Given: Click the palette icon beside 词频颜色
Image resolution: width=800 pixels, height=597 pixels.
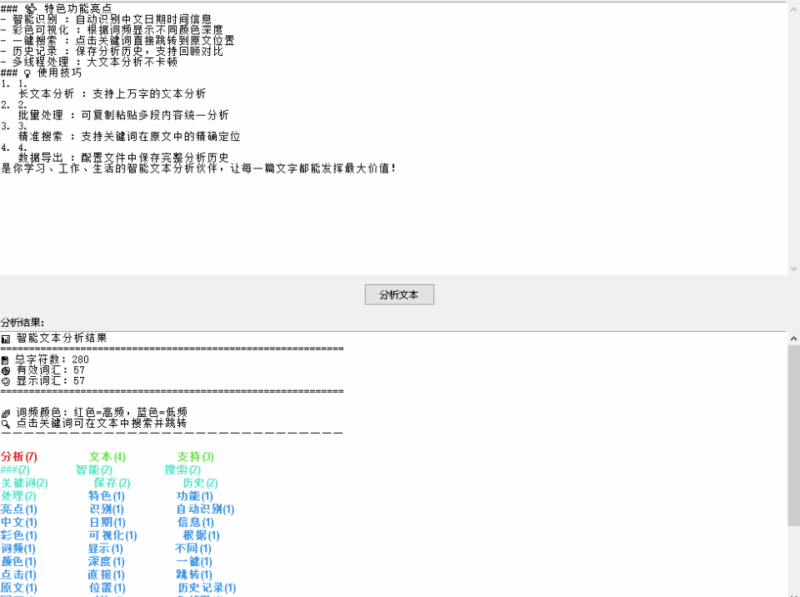Looking at the screenshot, I should pyautogui.click(x=6, y=412).
